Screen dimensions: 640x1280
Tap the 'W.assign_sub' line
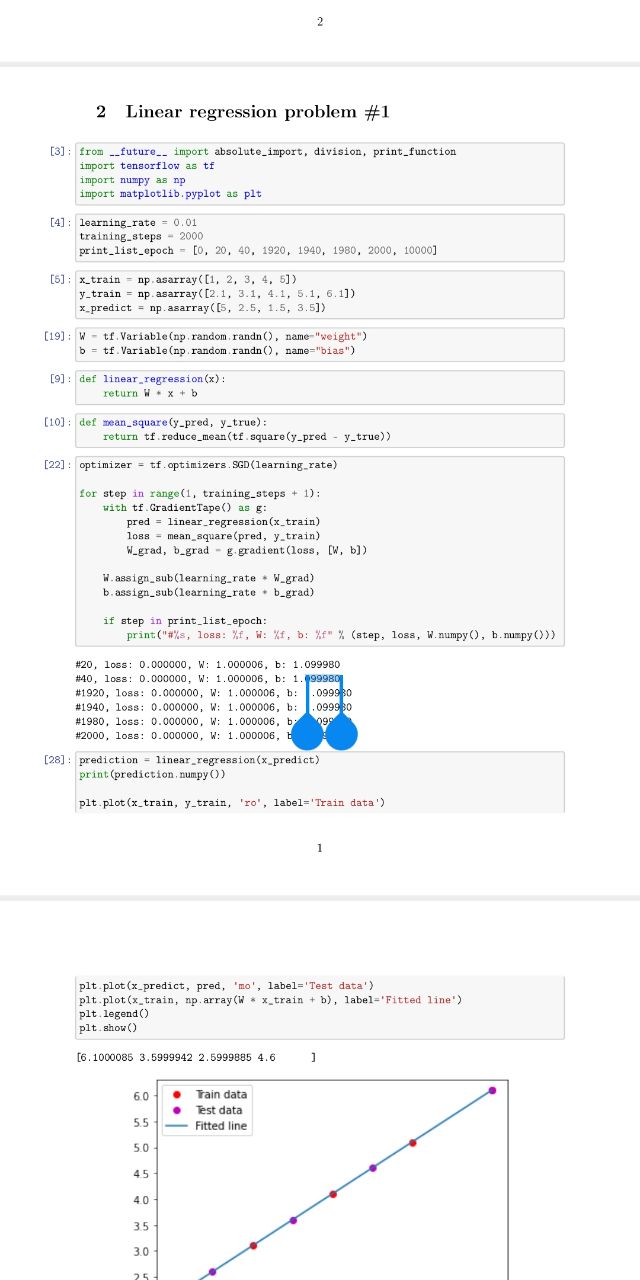[x=209, y=578]
